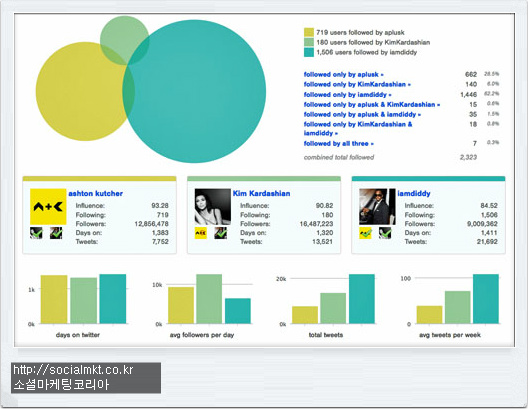This screenshot has height=409, width=528.
Task: Click teal bar in 'total tweets' chart
Action: coord(362,299)
